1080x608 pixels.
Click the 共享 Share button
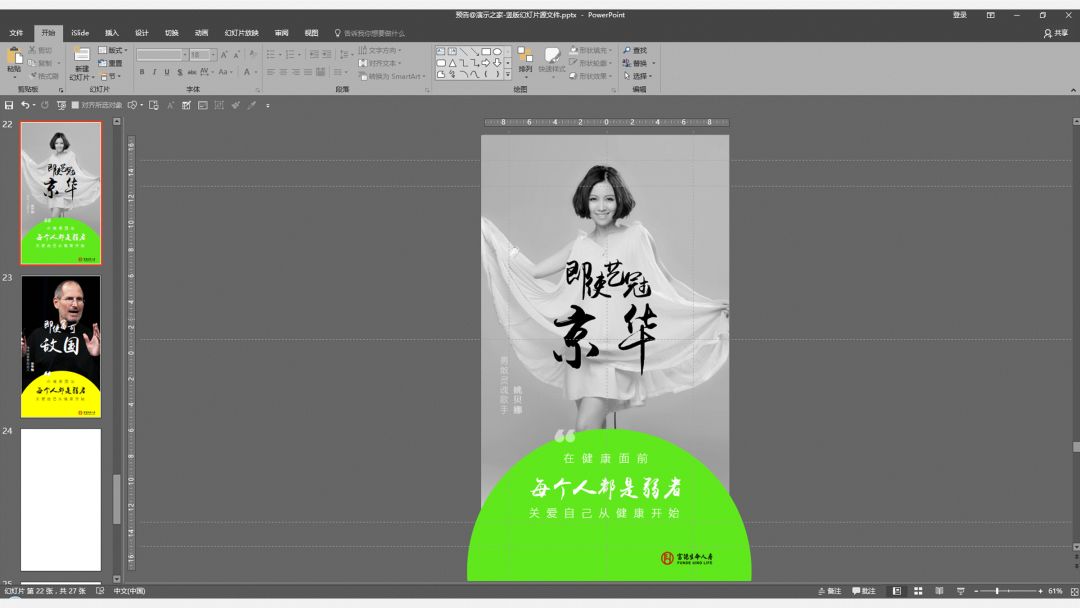pos(1057,33)
